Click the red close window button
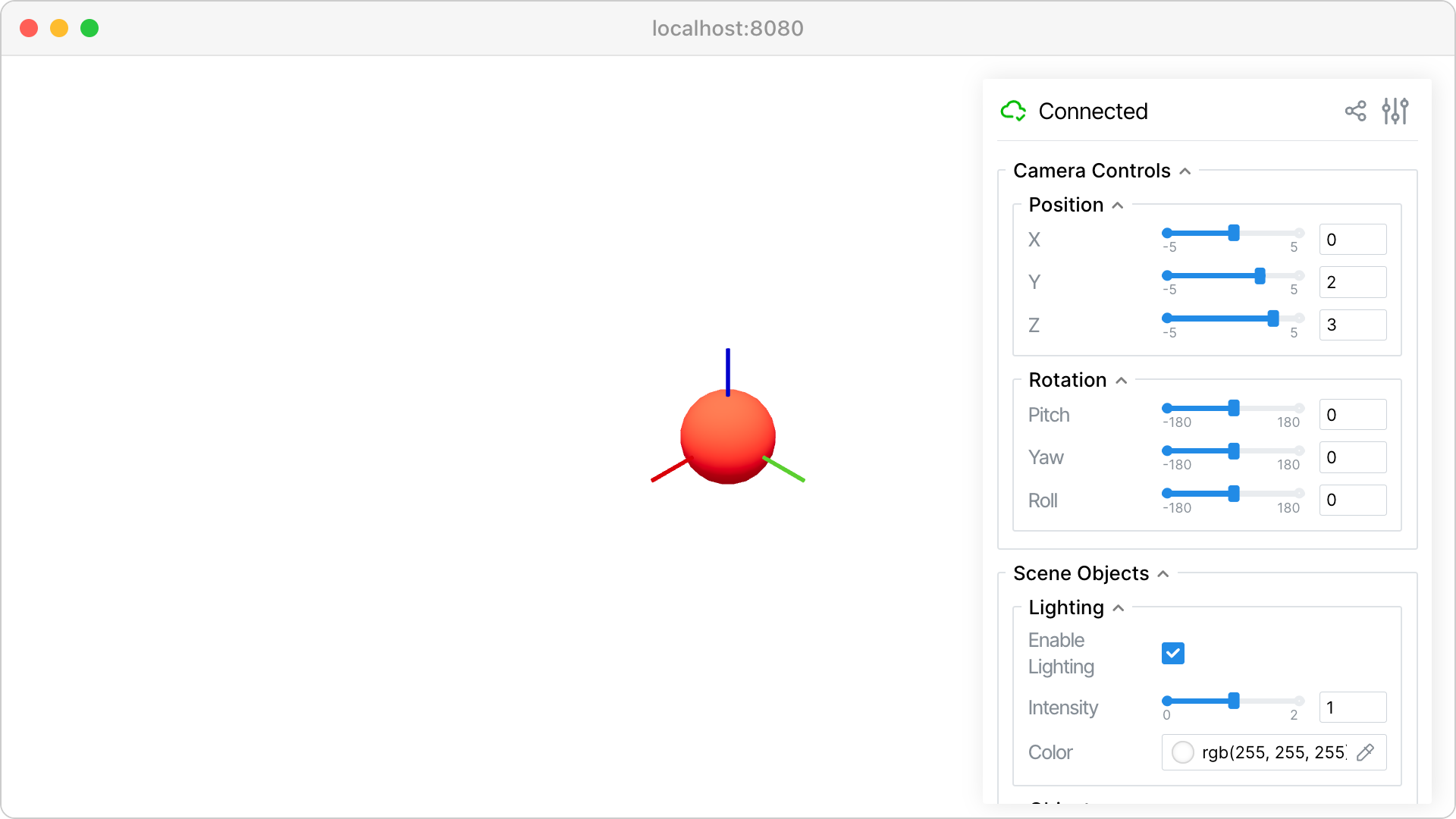The height and width of the screenshot is (819, 1456). point(29,28)
